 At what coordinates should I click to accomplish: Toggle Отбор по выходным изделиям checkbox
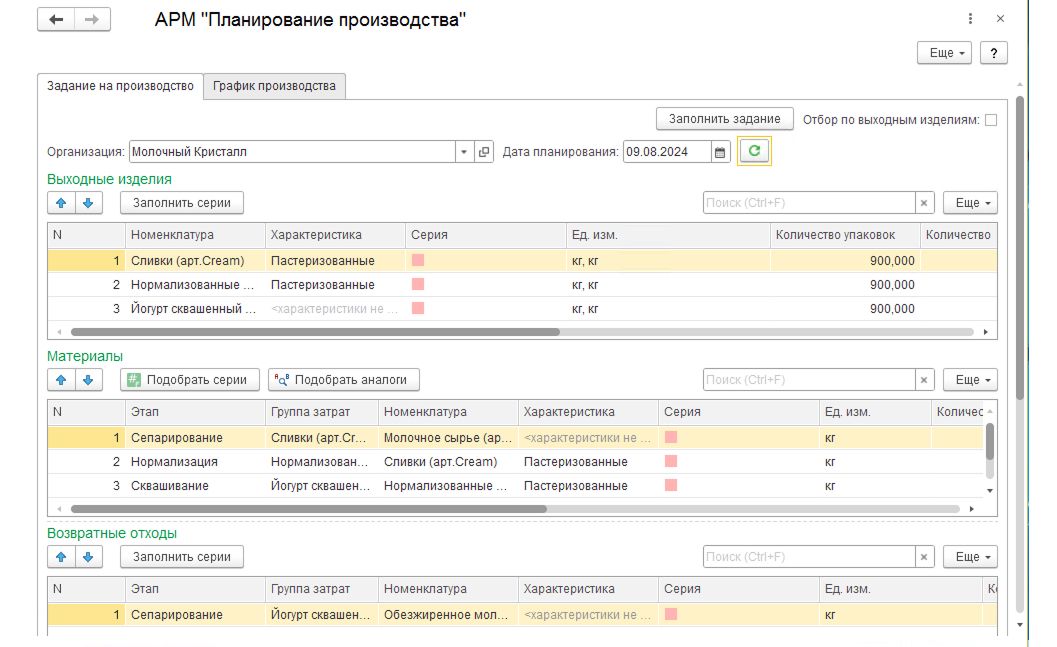(x=990, y=120)
